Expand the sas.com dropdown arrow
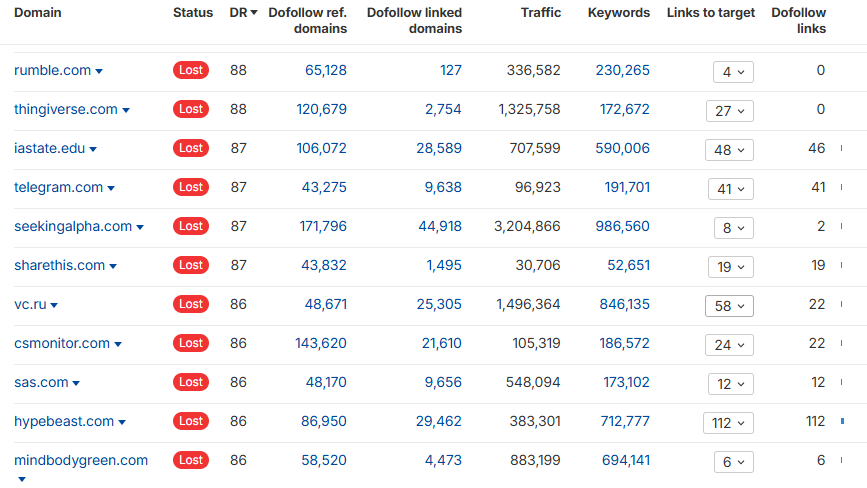Screen dimensions: 867x488 point(76,384)
